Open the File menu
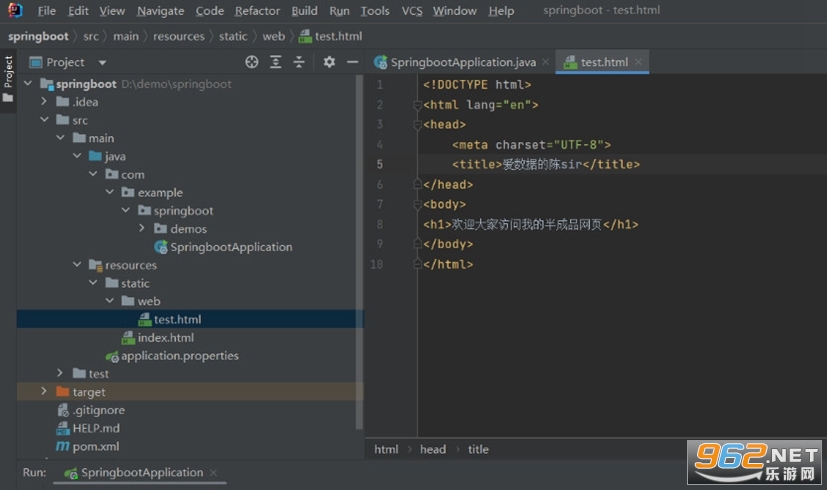This screenshot has width=827, height=490. 46,11
